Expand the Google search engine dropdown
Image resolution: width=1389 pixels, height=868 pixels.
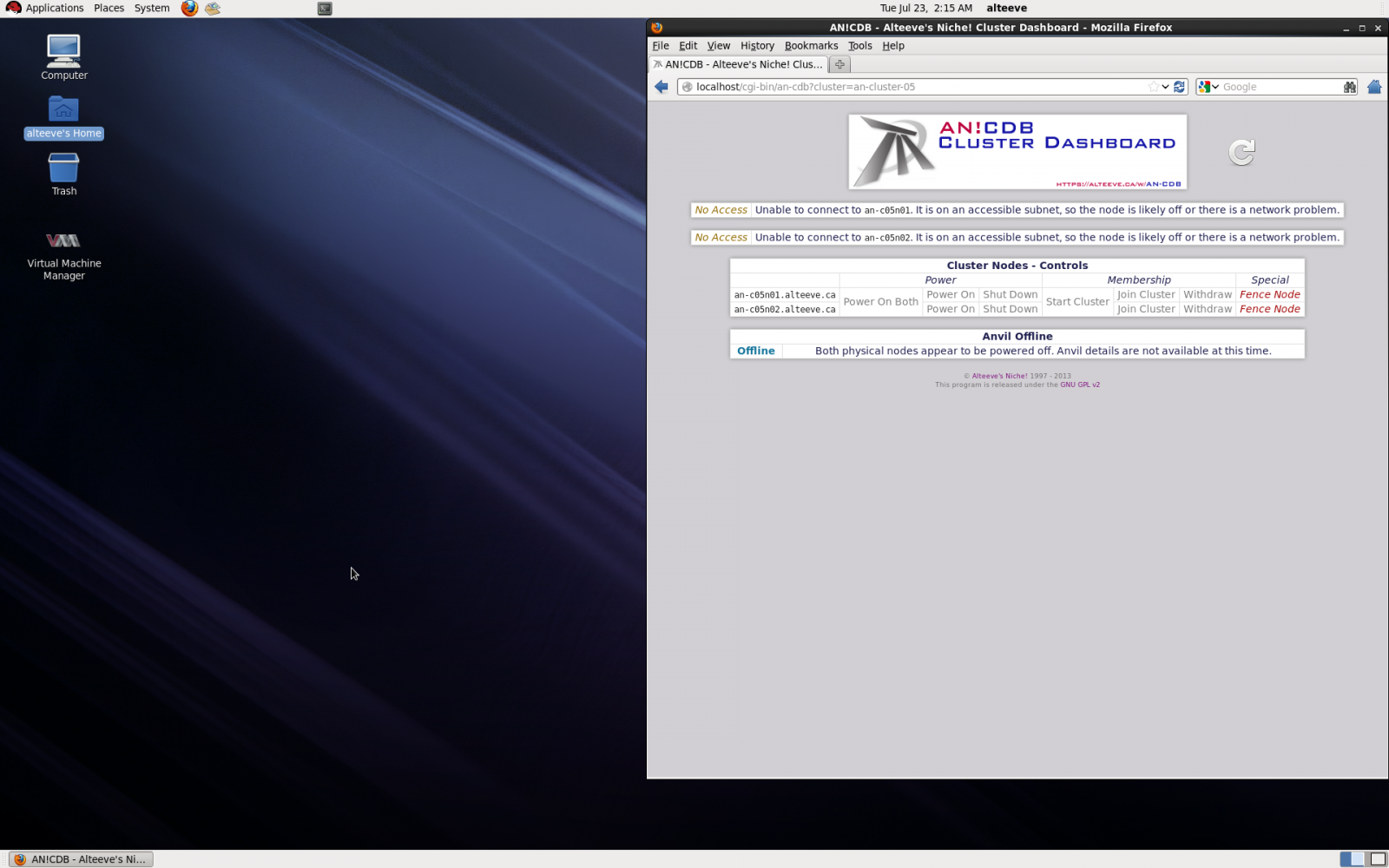coord(1208,87)
